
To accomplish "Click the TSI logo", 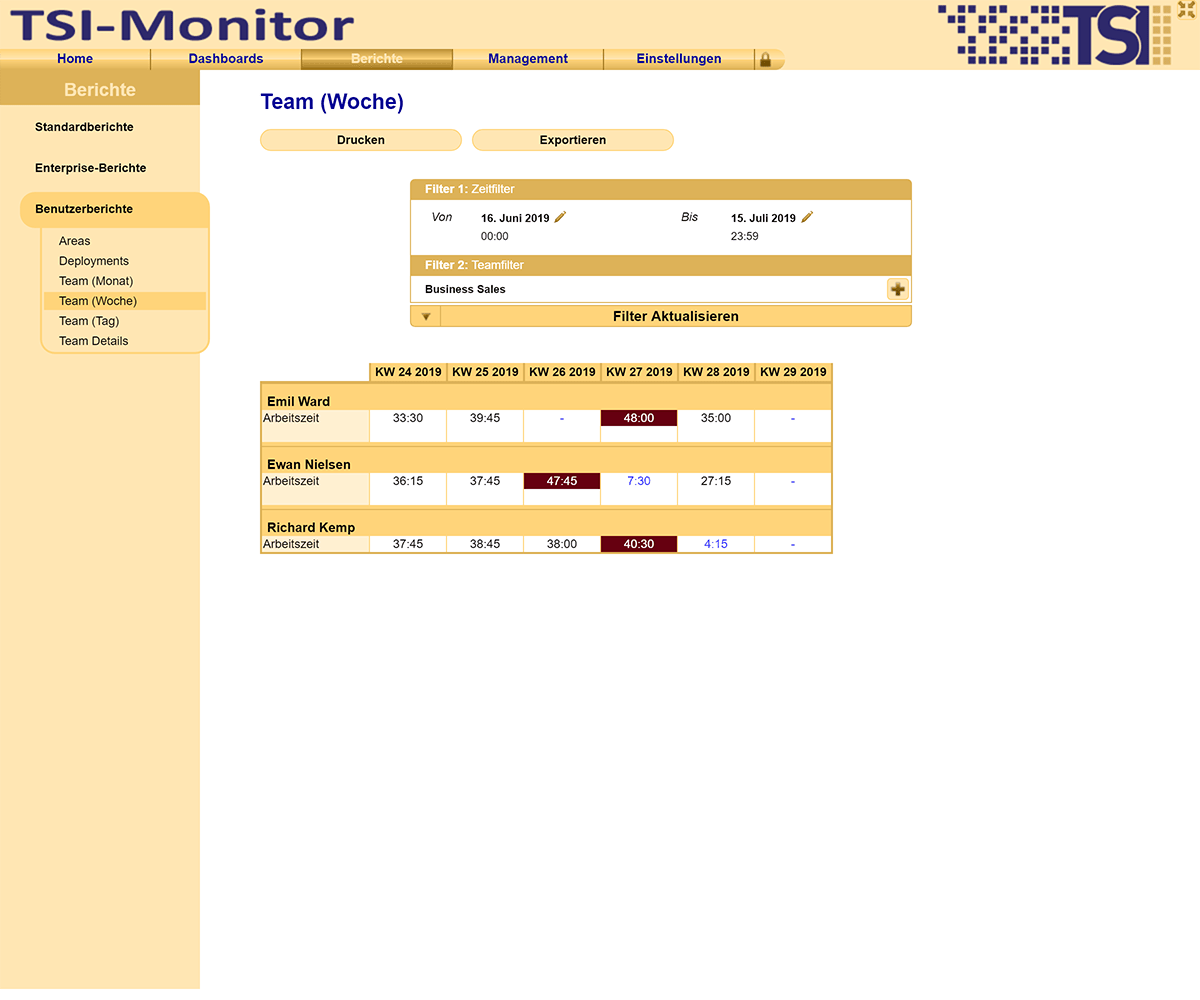I will click(x=1053, y=35).
